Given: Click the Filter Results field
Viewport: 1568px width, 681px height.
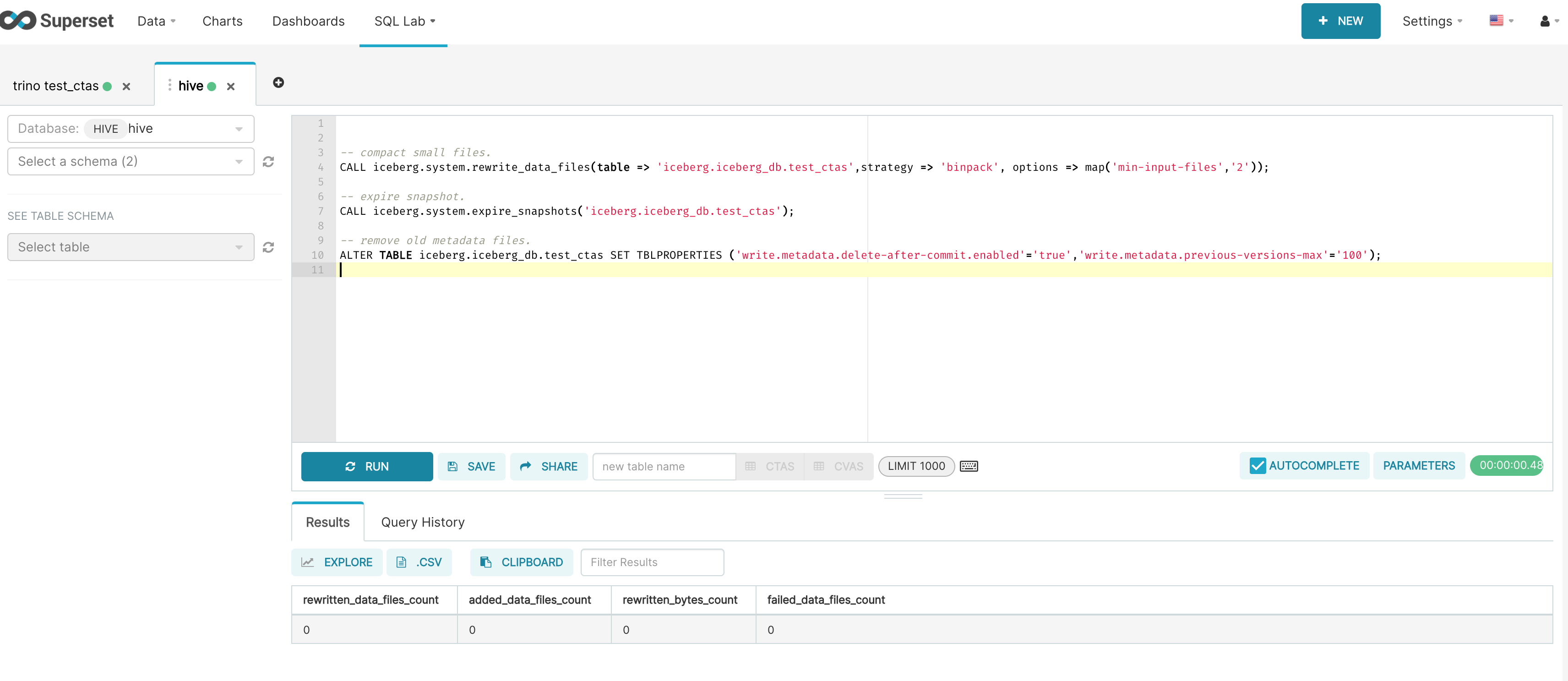Looking at the screenshot, I should click(x=652, y=562).
